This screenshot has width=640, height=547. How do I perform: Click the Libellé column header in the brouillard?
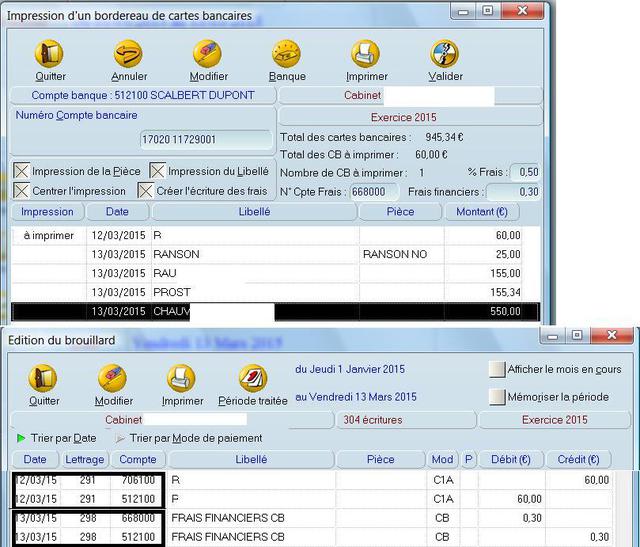(x=251, y=460)
